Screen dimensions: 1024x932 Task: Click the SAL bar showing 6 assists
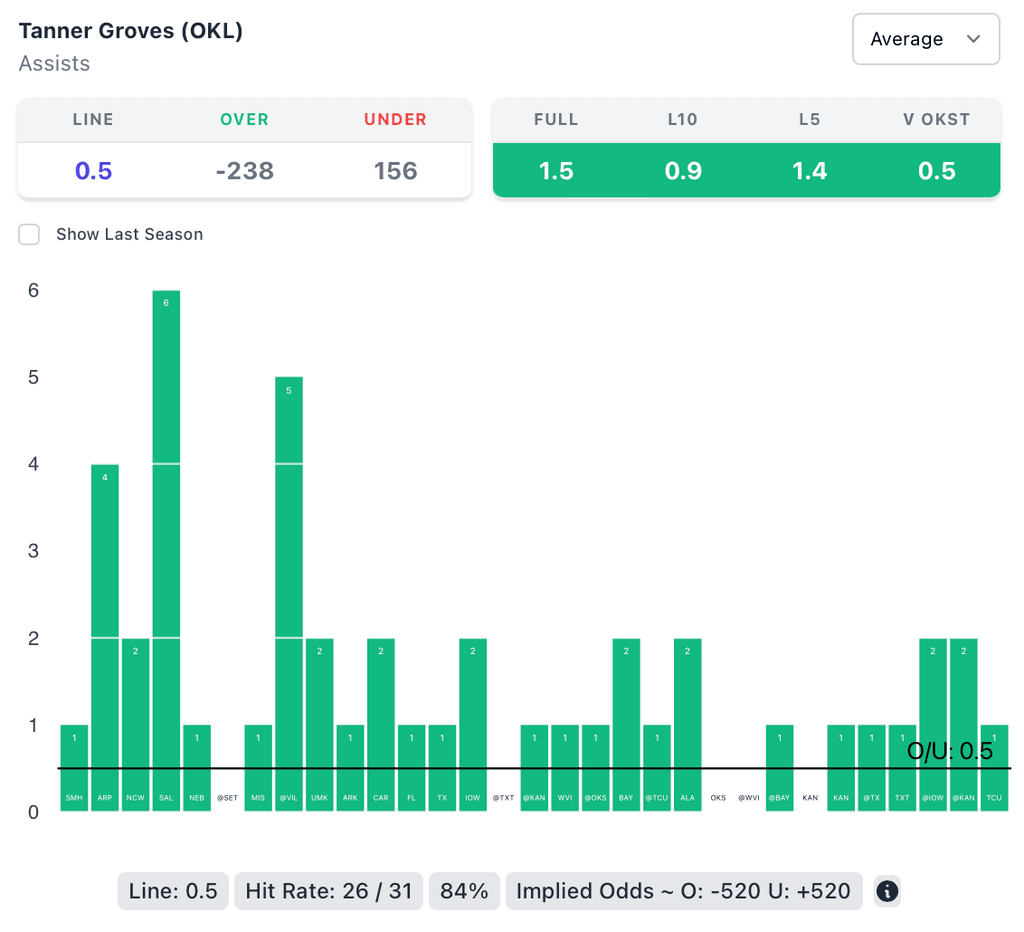tap(166, 550)
